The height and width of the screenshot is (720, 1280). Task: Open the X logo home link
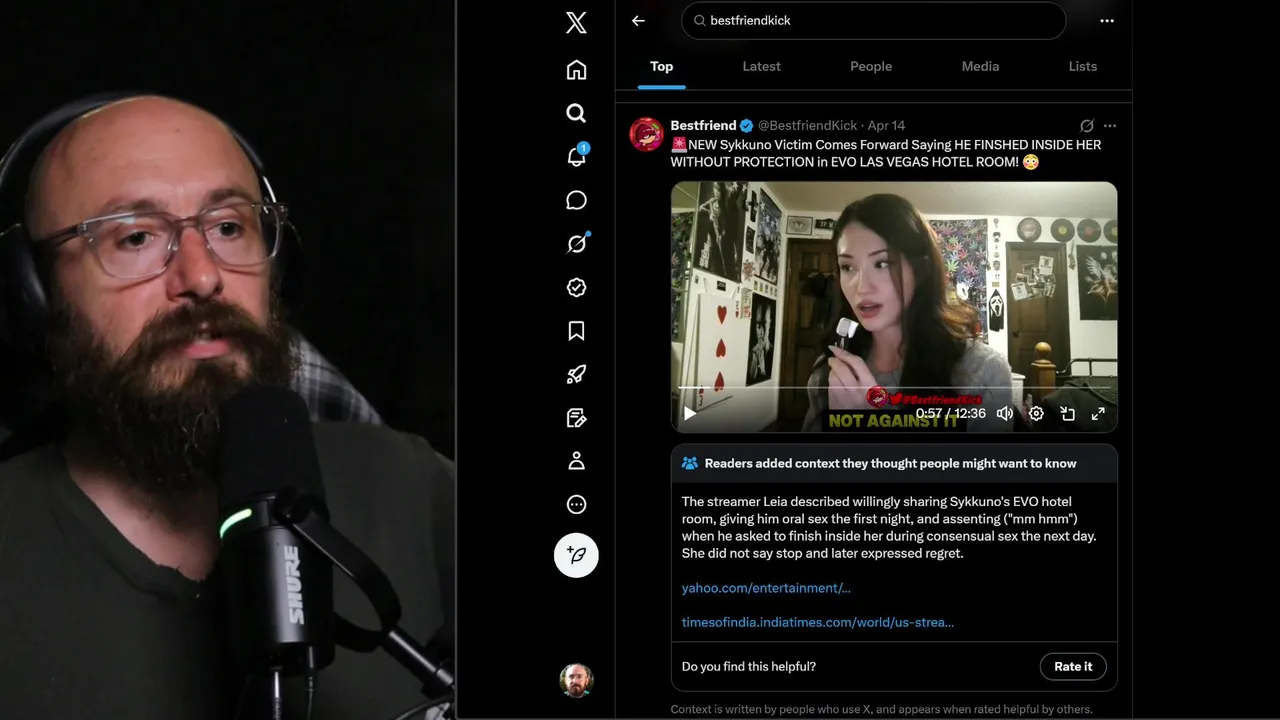pos(576,23)
